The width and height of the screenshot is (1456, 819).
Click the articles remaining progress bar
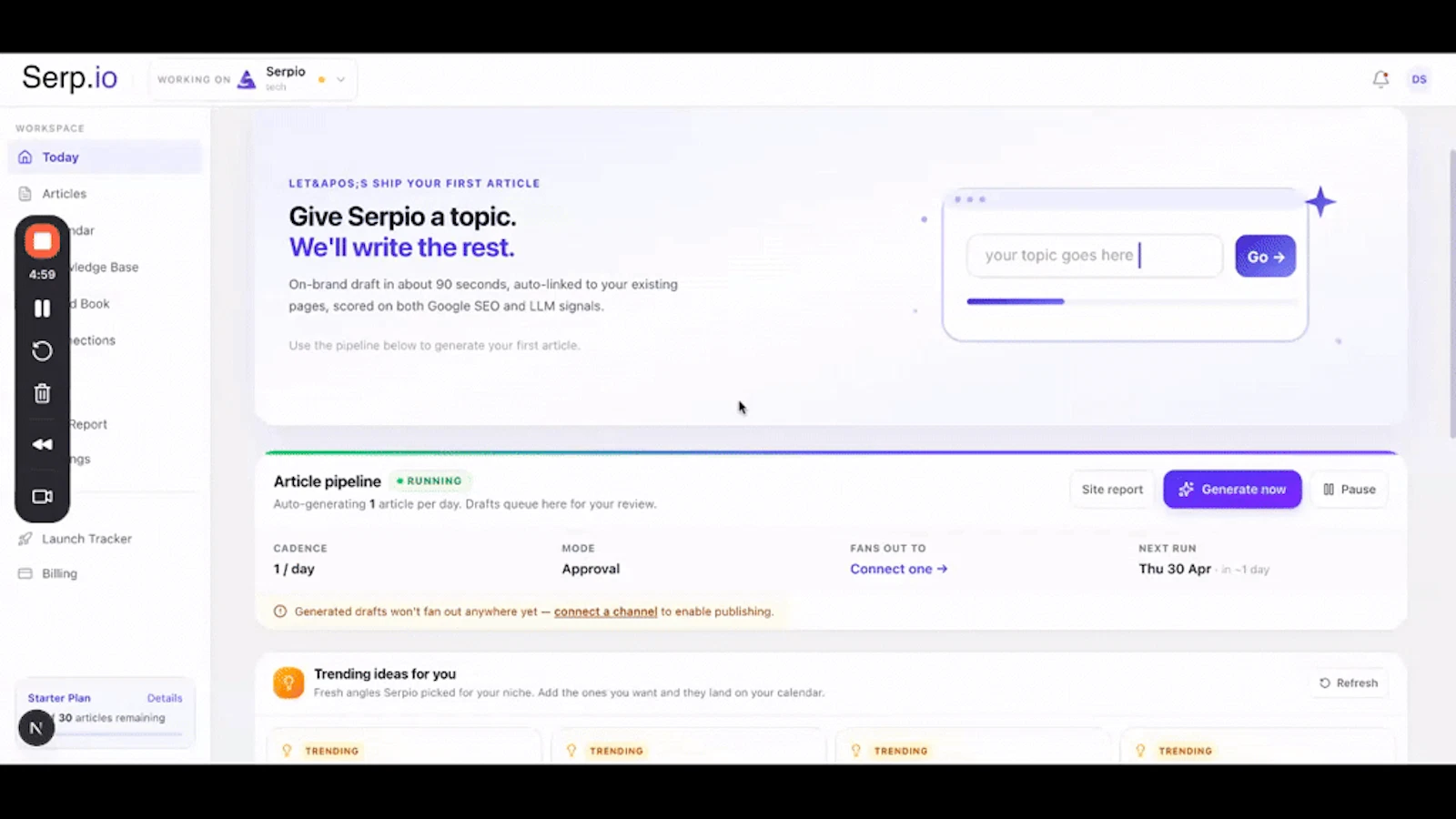[x=118, y=734]
